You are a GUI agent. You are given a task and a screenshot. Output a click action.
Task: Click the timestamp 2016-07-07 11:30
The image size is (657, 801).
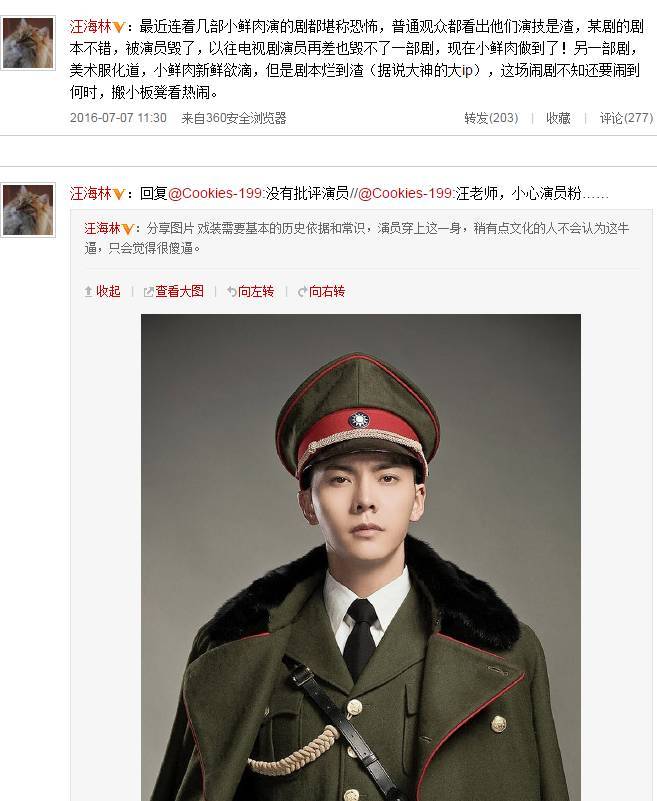tap(118, 118)
